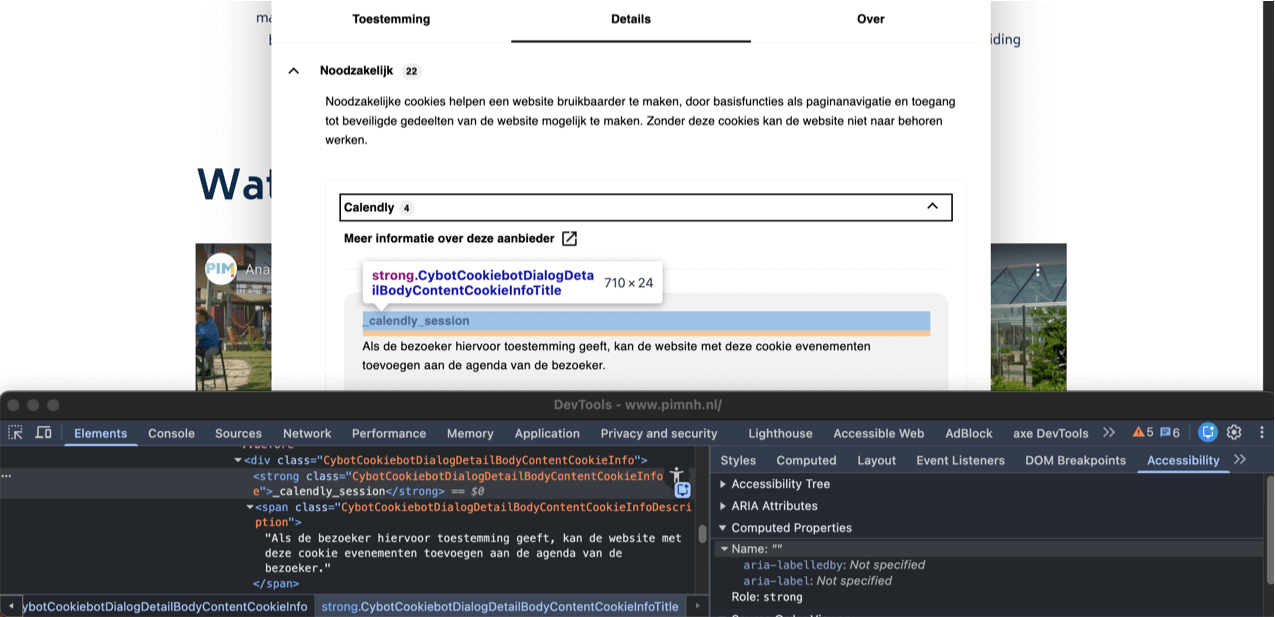
Task: Expand the Accessibility Tree section
Action: 723,484
